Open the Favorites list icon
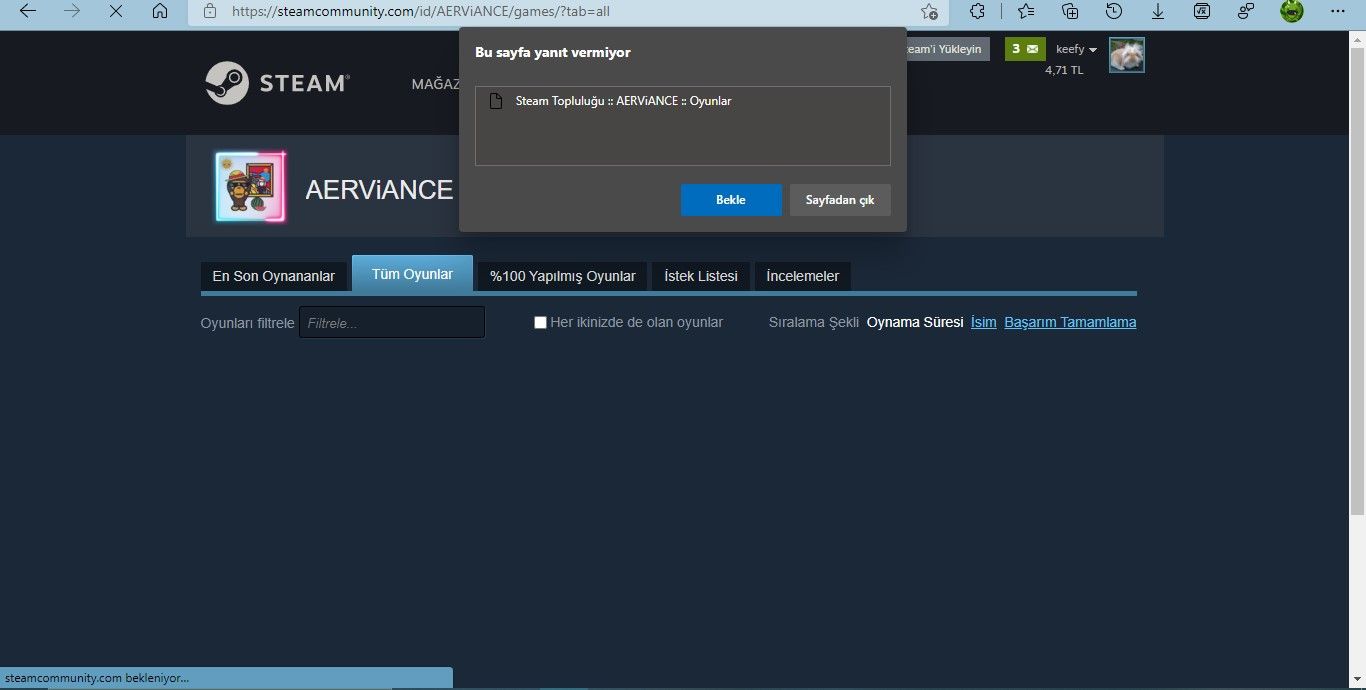1366x690 pixels. click(x=1026, y=12)
